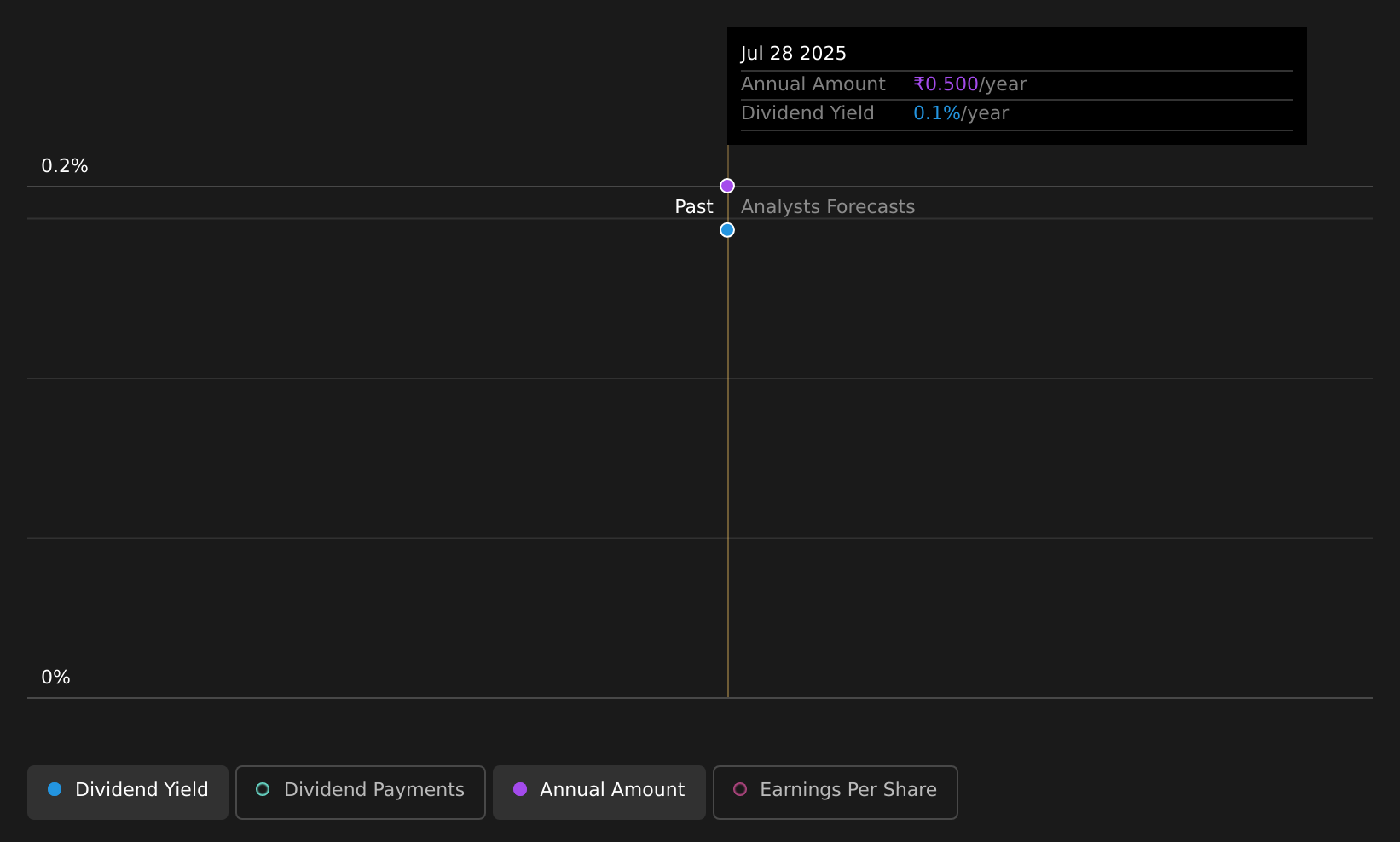Click the purple dot in Annual Amount legend
Screen dimensions: 1400x842
pos(520,789)
